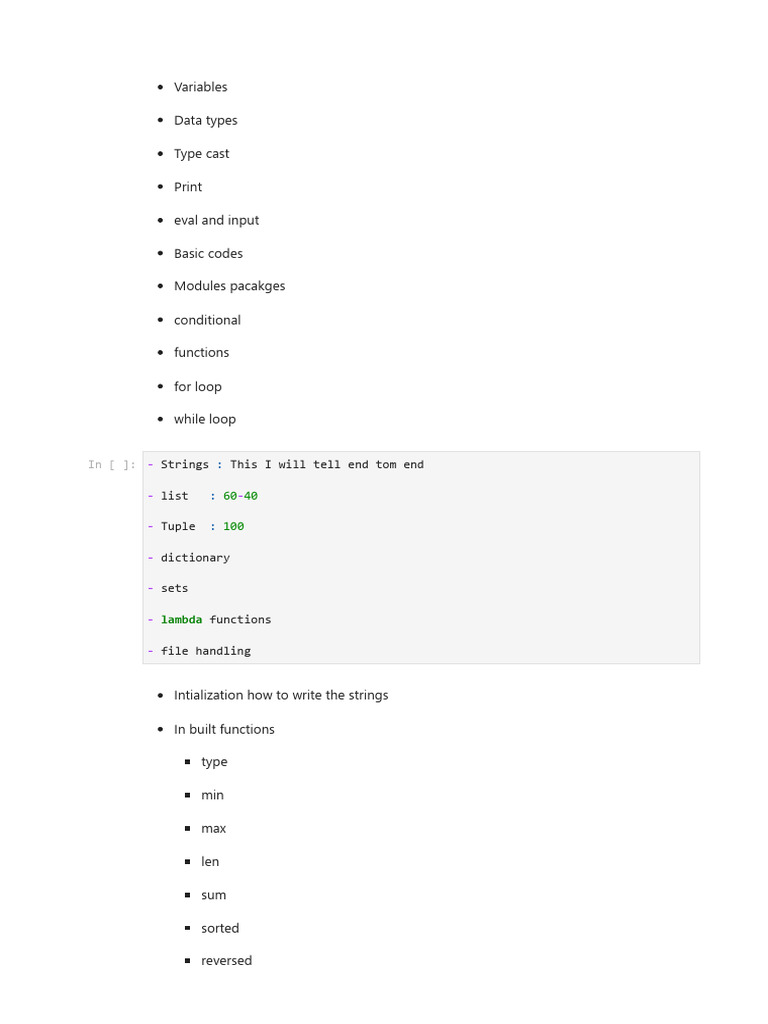Click the "dictionary" line in code cell
This screenshot has height=1024, width=768.
pos(195,558)
